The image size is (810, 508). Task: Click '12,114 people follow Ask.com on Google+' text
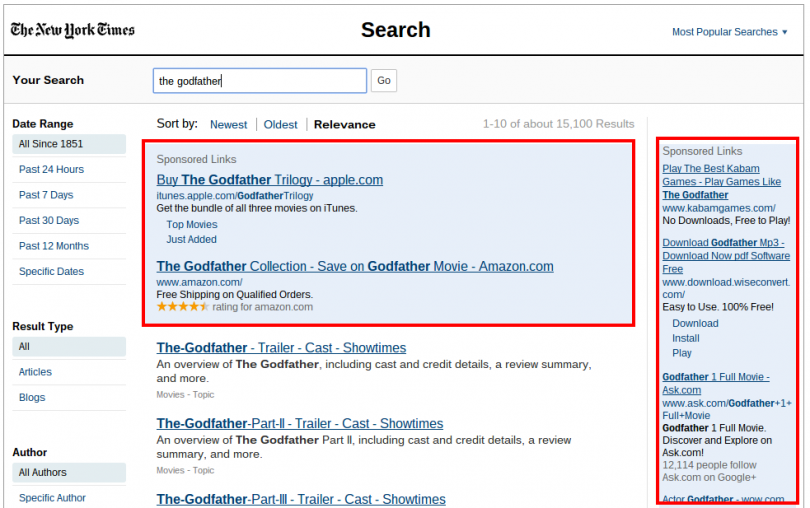coord(709,471)
